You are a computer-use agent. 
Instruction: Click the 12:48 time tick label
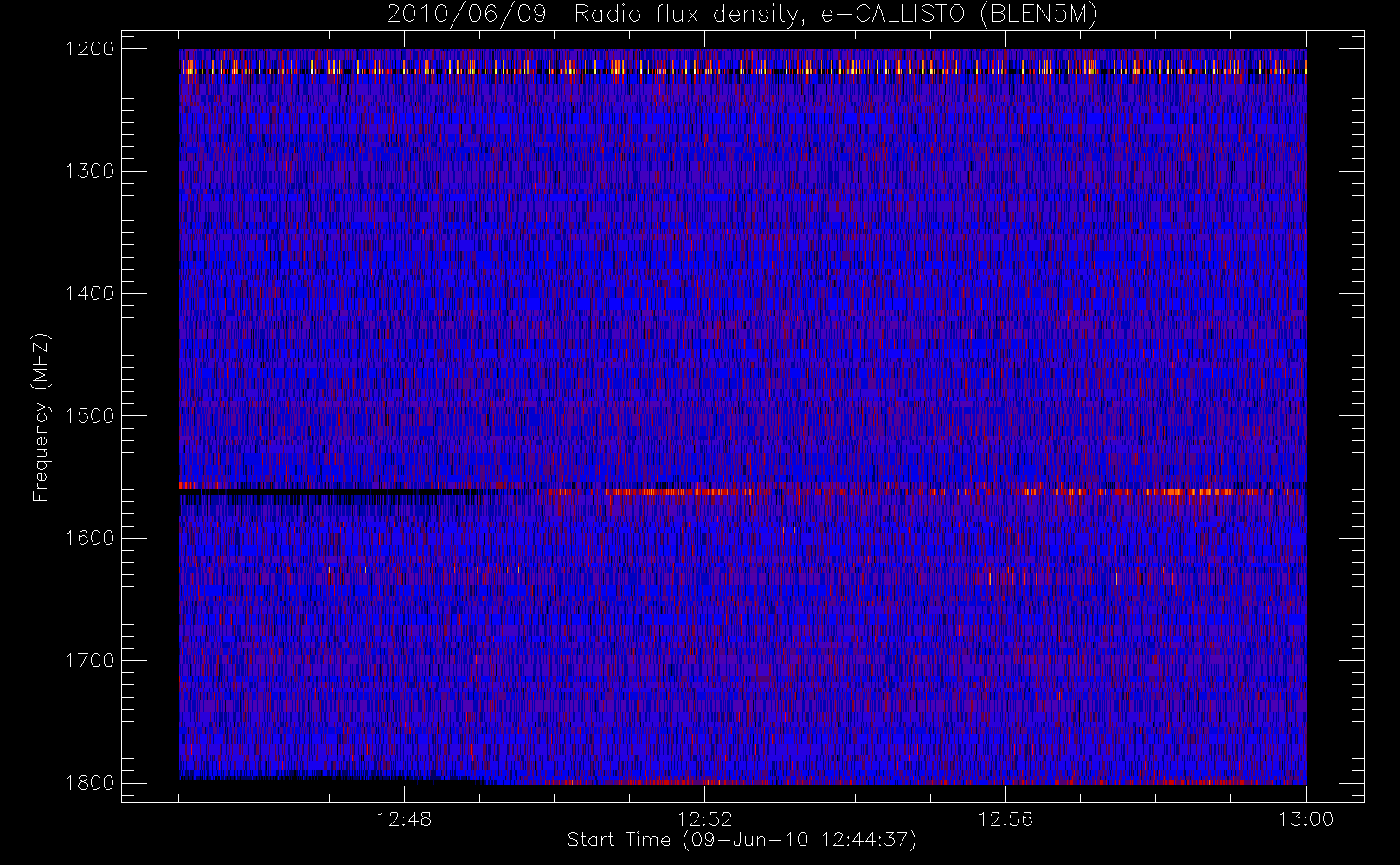point(404,819)
